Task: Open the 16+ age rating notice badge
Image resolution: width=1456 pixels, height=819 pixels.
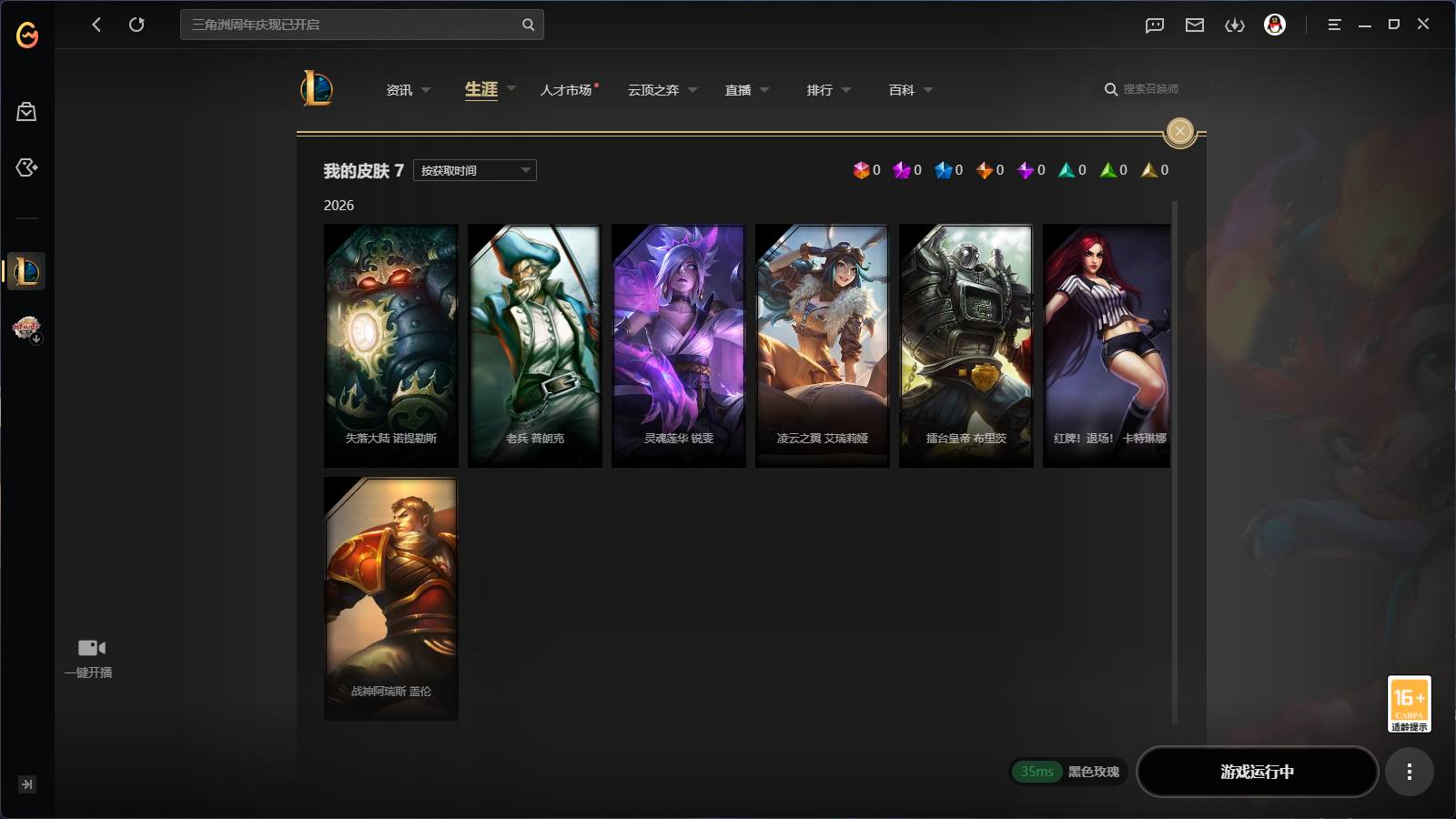Action: click(x=1410, y=703)
